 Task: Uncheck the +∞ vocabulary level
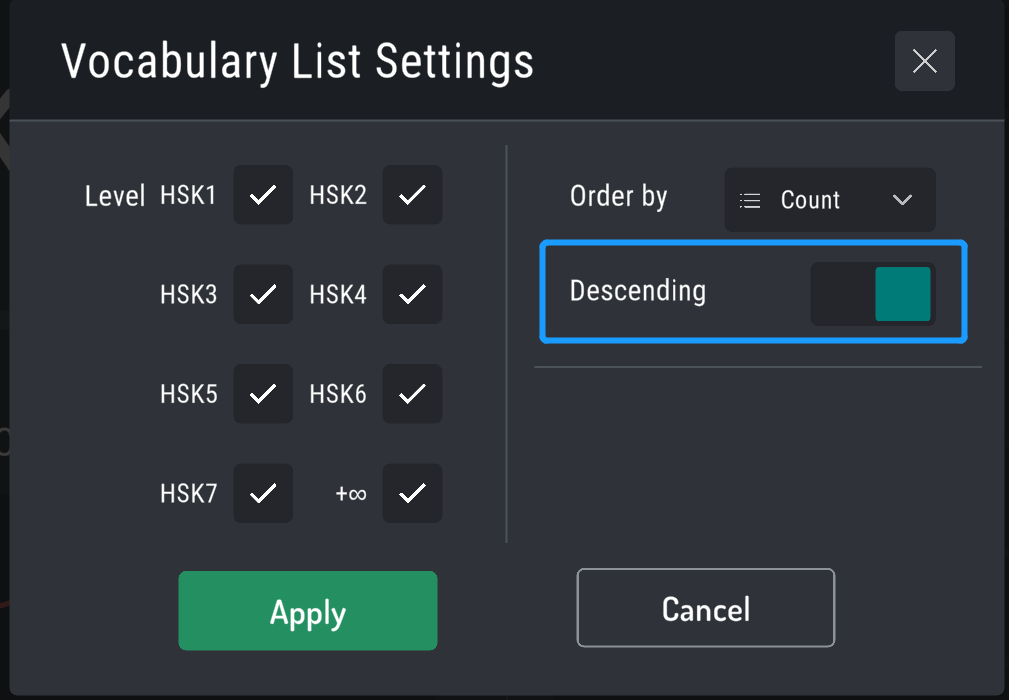412,493
